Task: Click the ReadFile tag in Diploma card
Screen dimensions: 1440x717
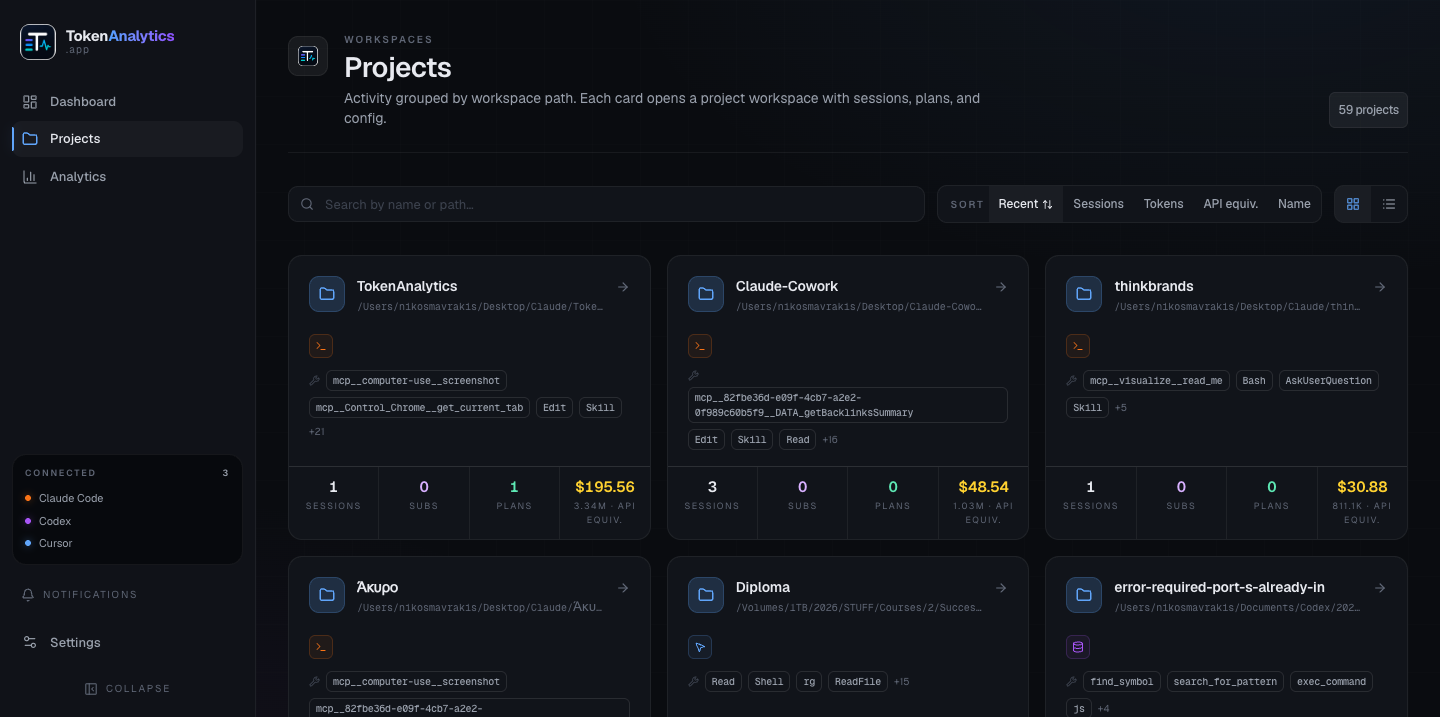Action: (857, 682)
